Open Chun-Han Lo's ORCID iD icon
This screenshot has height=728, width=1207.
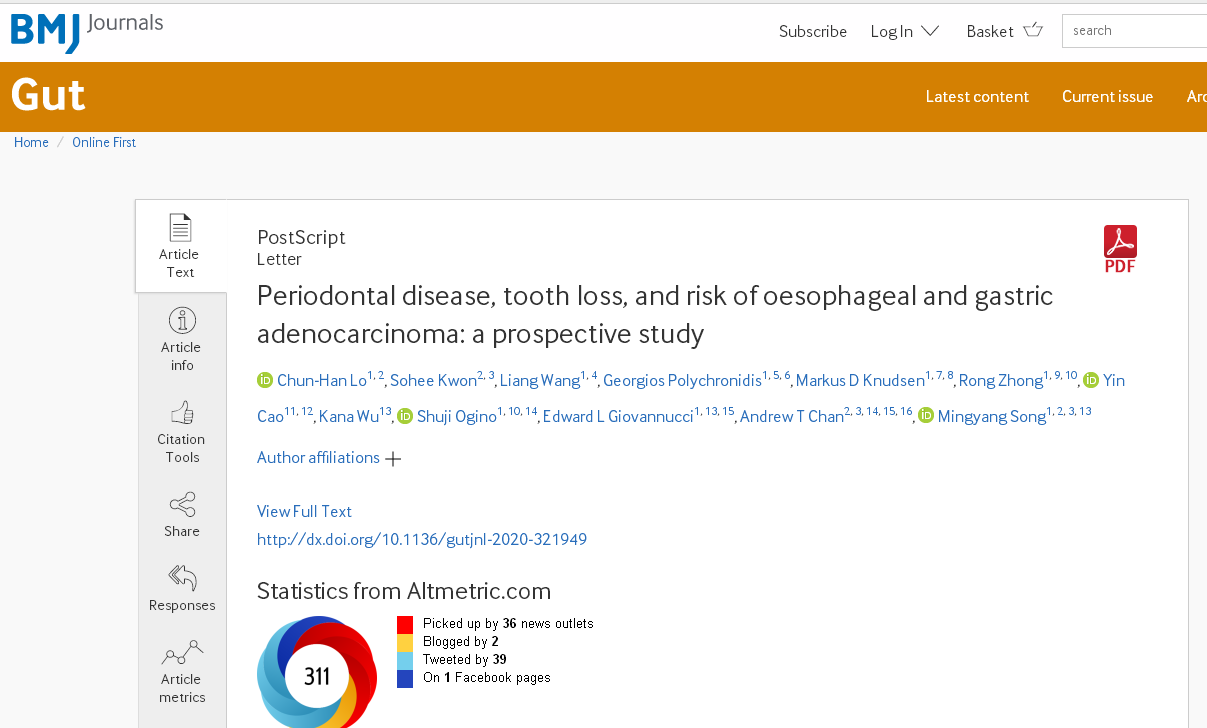pos(265,380)
